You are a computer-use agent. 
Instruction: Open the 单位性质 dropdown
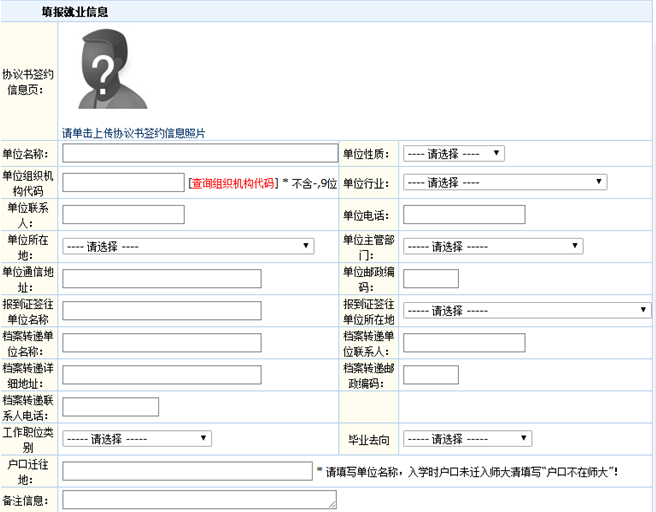point(454,154)
